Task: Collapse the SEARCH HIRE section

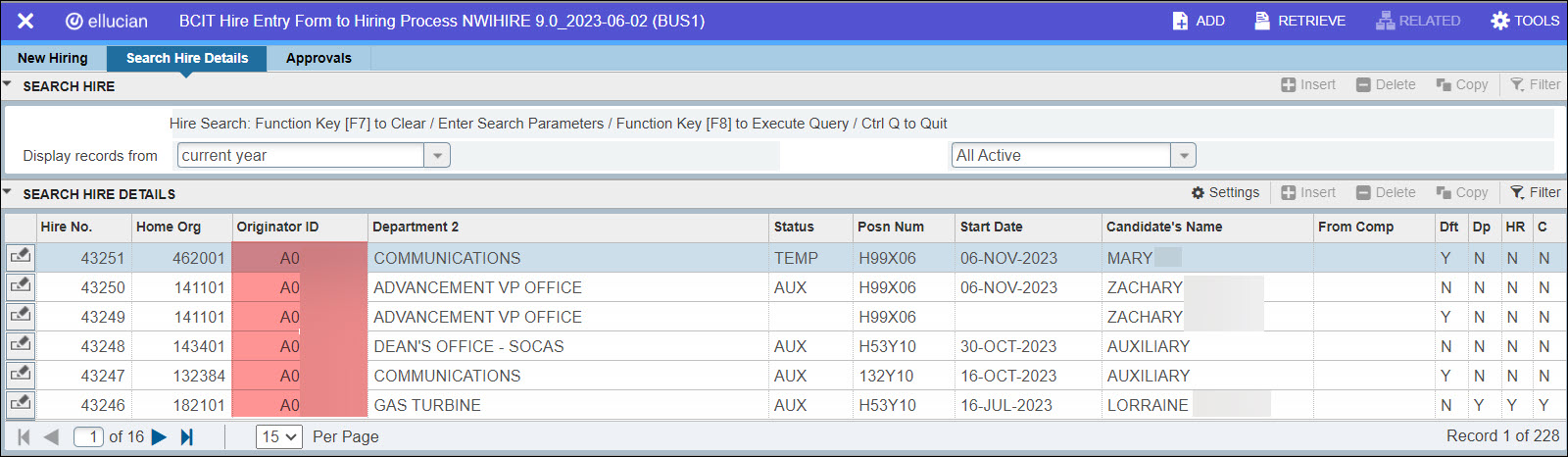Action: (x=8, y=85)
